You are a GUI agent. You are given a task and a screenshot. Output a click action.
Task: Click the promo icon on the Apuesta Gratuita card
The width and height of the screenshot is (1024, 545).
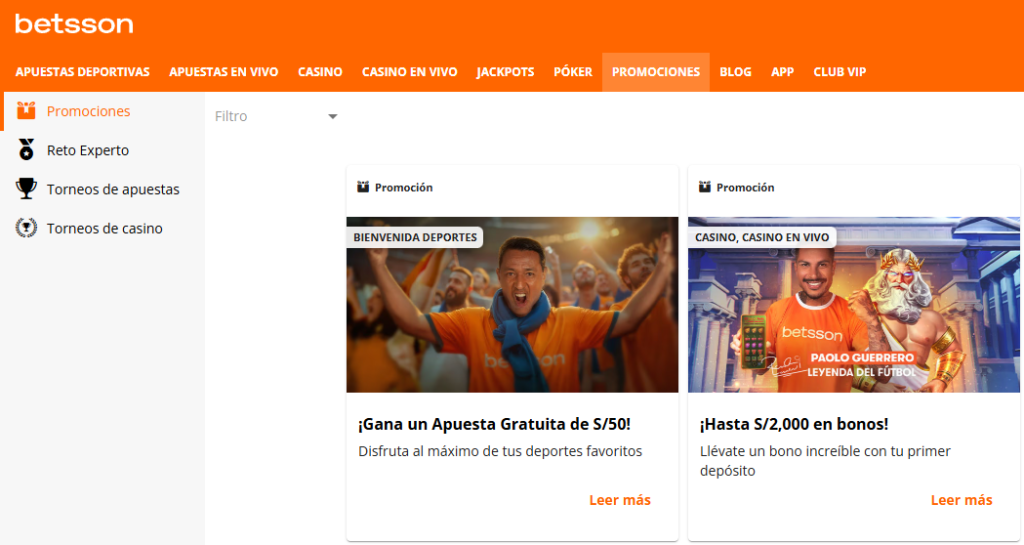[363, 187]
